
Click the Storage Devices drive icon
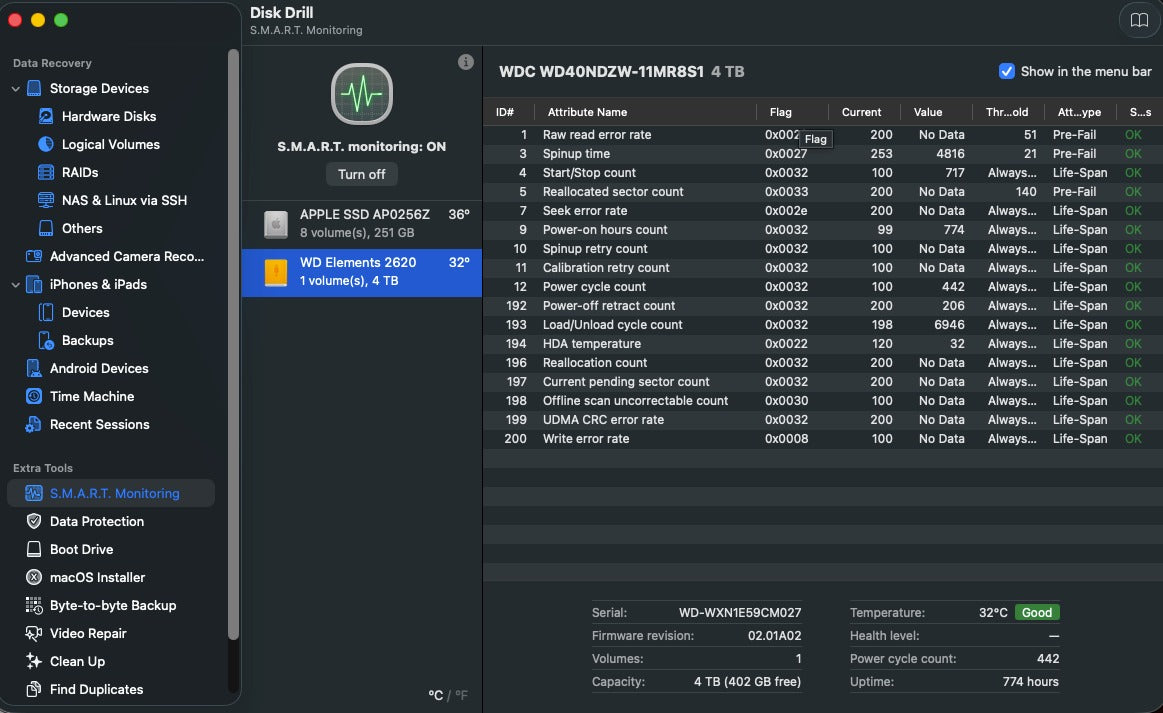(x=33, y=88)
